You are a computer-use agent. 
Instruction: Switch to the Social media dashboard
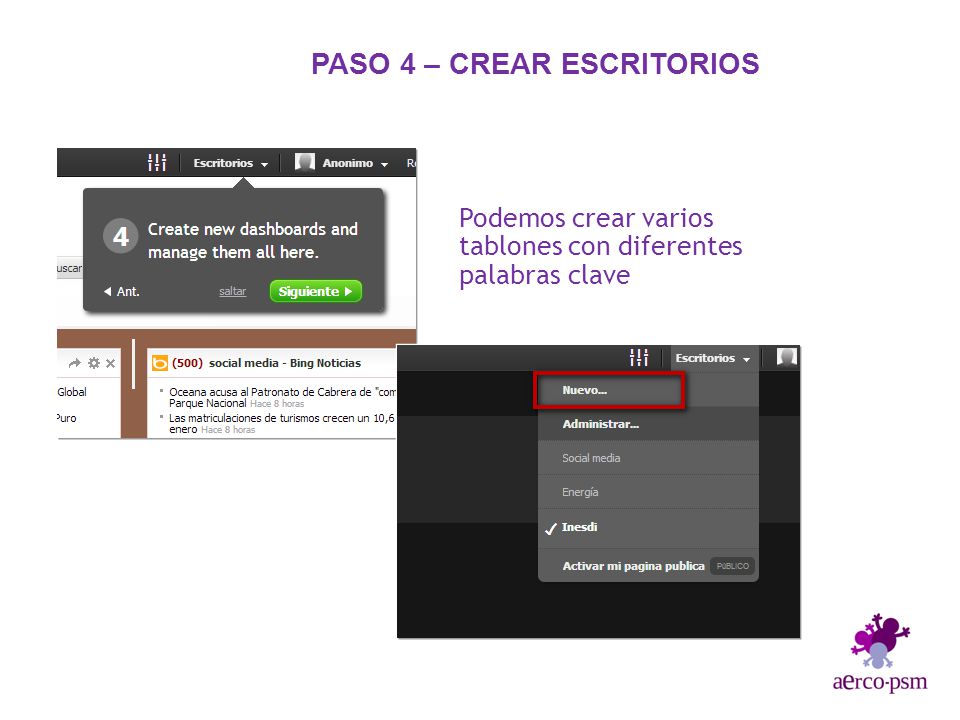pyautogui.click(x=648, y=458)
